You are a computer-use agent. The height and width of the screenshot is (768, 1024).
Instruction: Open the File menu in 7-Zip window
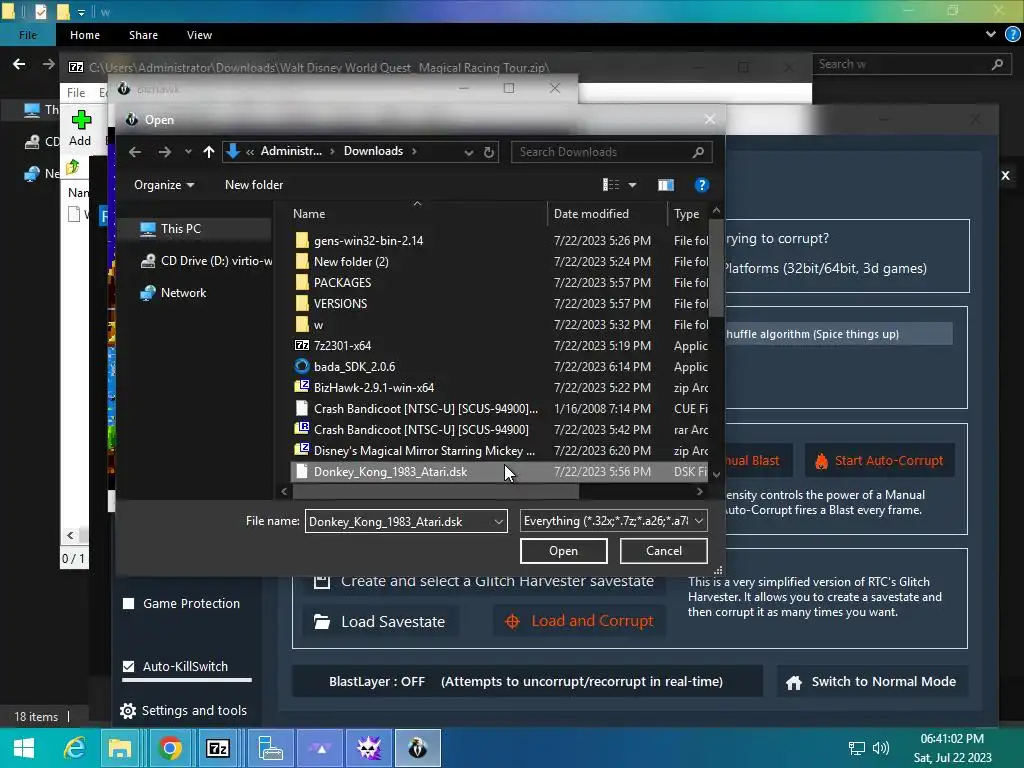(x=76, y=93)
